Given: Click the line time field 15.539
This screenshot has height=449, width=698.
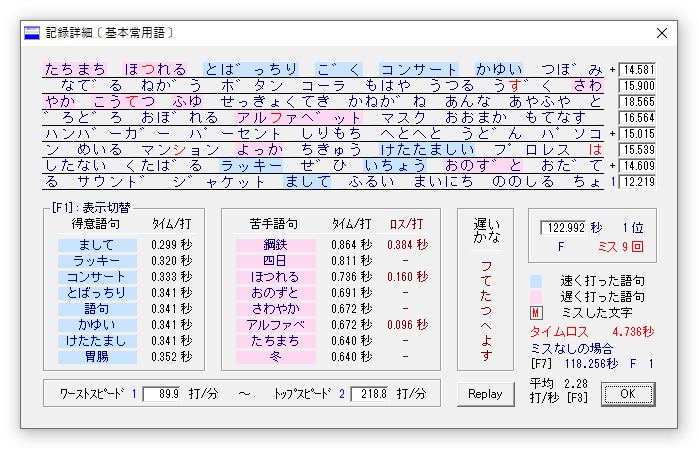Looking at the screenshot, I should pyautogui.click(x=637, y=150).
